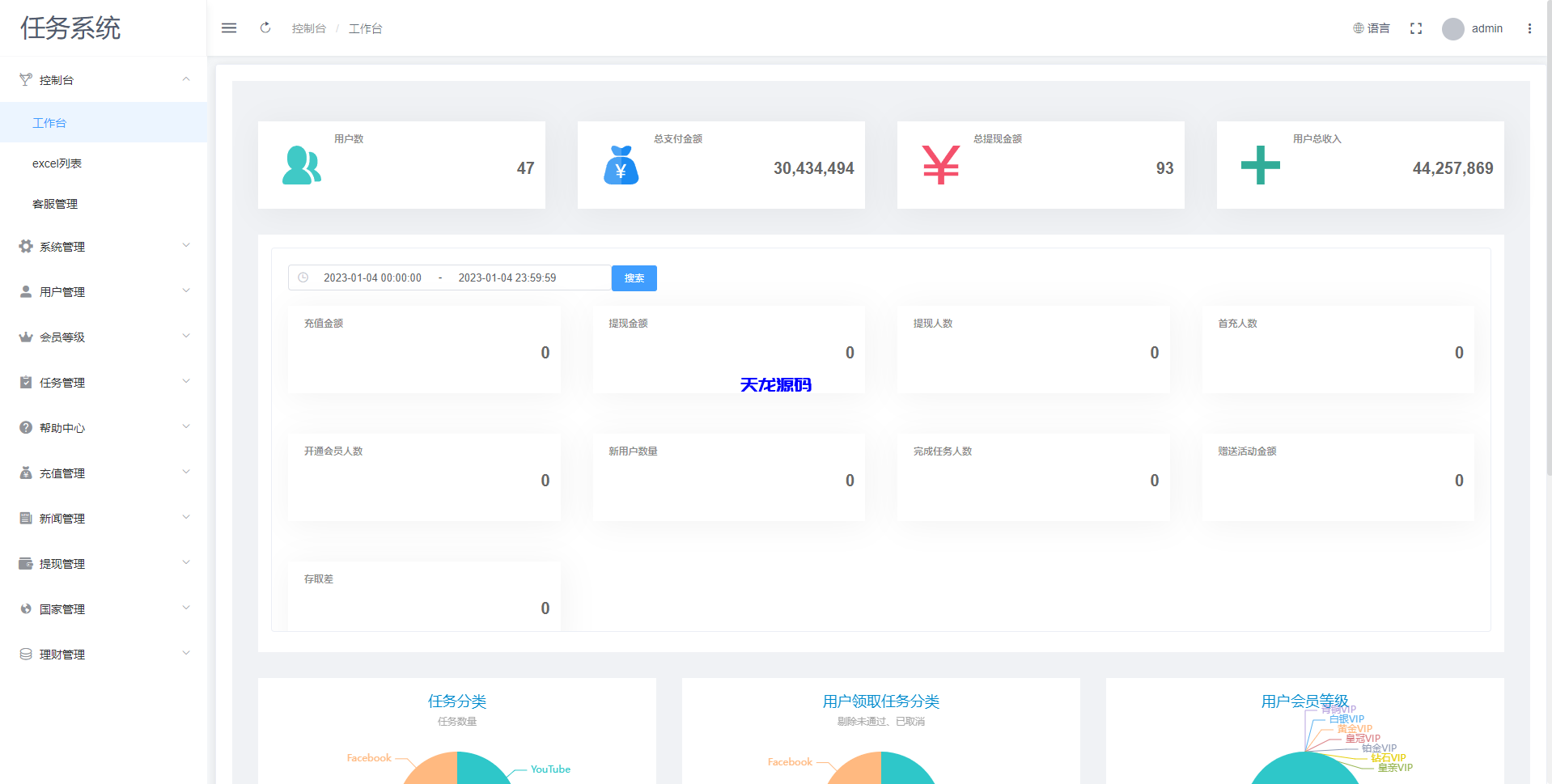Click the 国家管理 globe icon
Screen dimensions: 1552x784
26,608
